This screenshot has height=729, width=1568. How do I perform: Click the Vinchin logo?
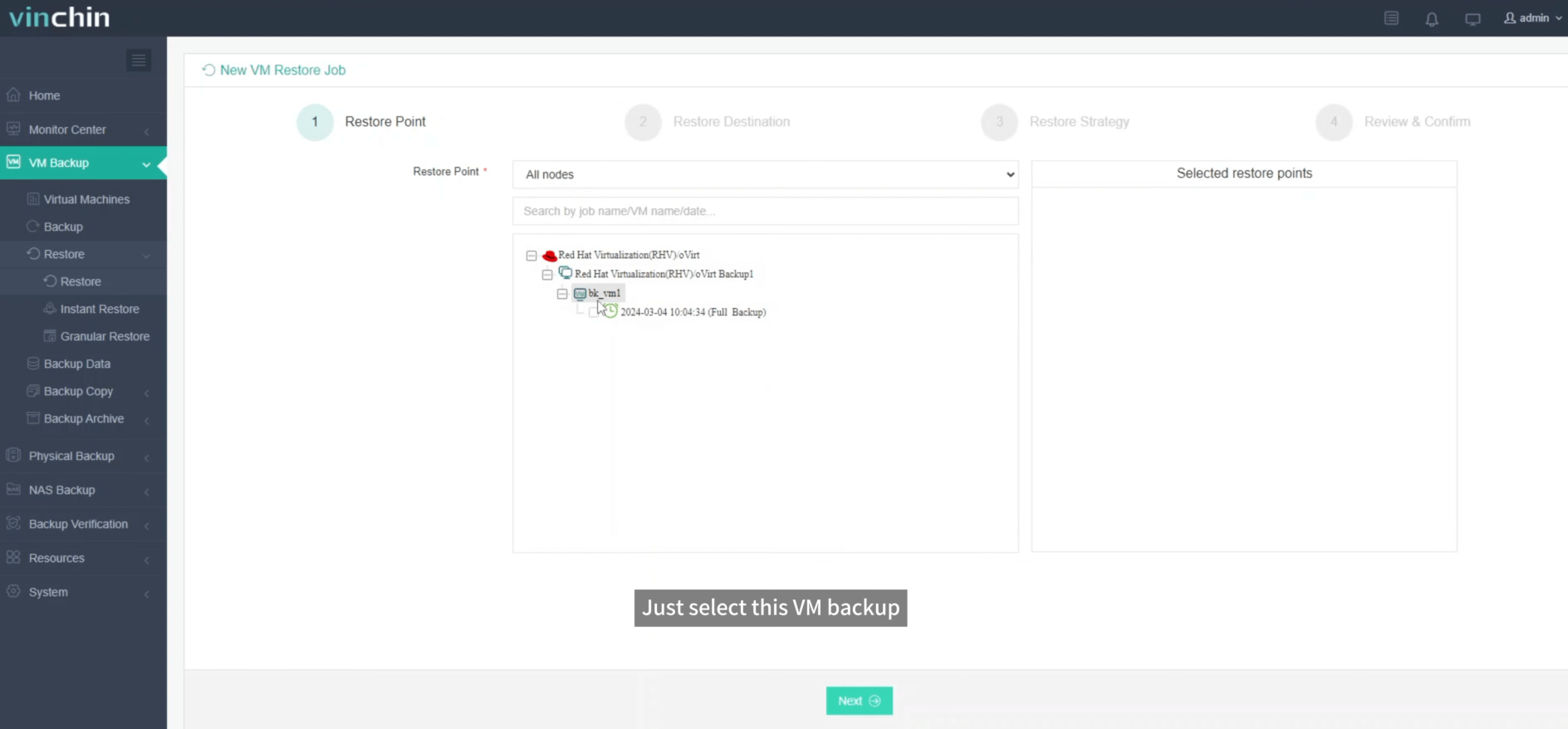(59, 17)
